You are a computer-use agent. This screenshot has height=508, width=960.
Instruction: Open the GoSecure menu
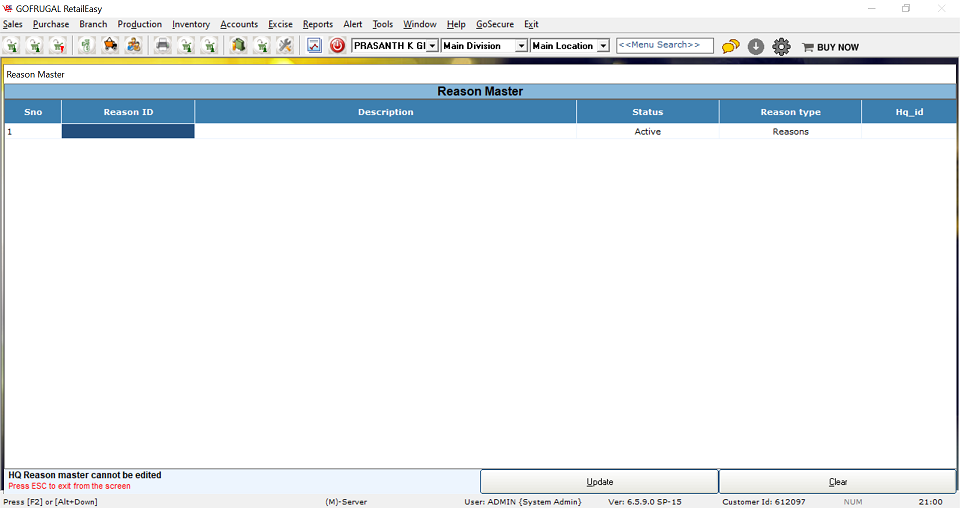pos(495,24)
